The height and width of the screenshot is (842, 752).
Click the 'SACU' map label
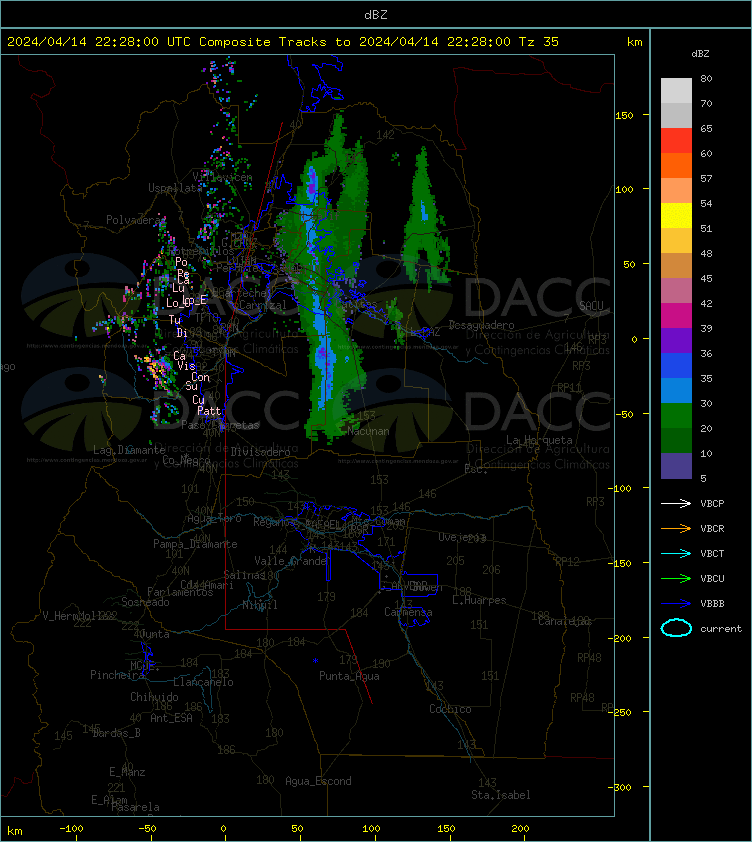tap(591, 306)
